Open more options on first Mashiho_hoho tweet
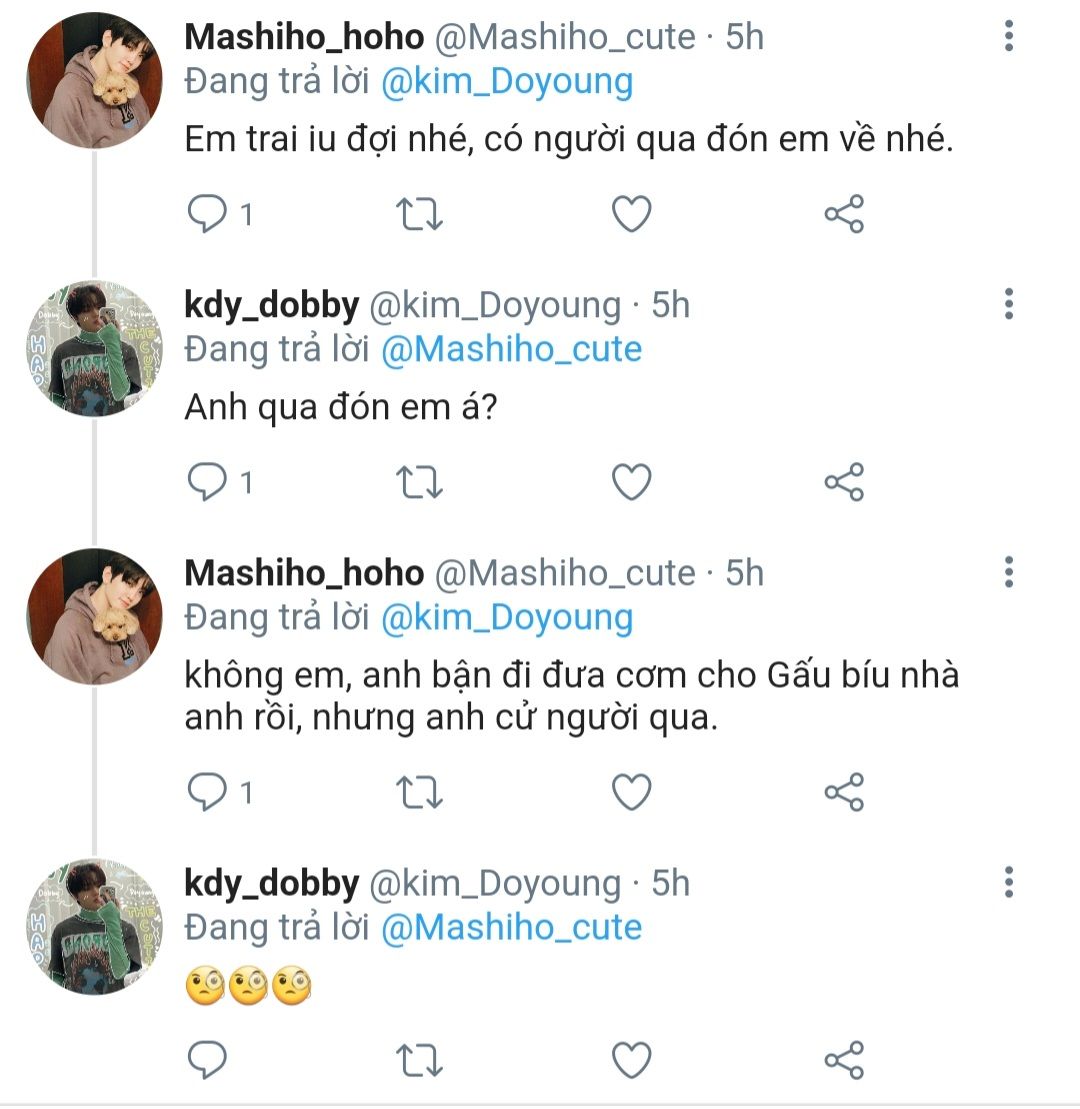Screen dimensions: 1080x1109 point(1009,37)
